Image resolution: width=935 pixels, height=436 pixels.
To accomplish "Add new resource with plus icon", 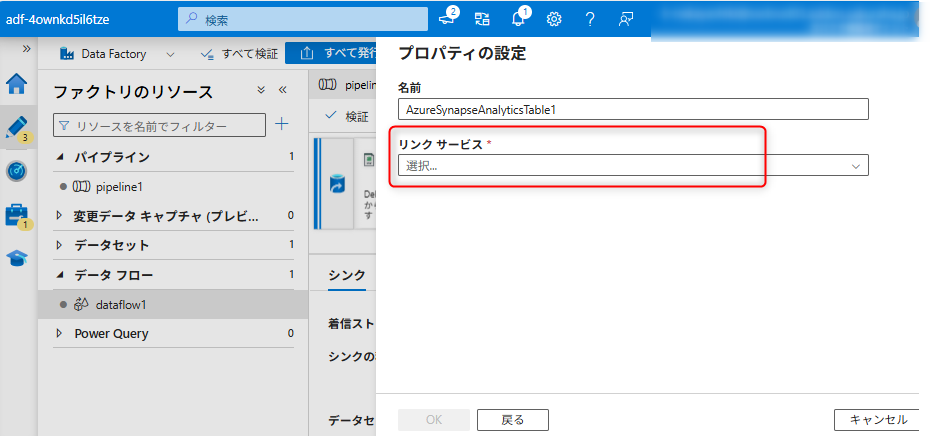I will [x=281, y=124].
